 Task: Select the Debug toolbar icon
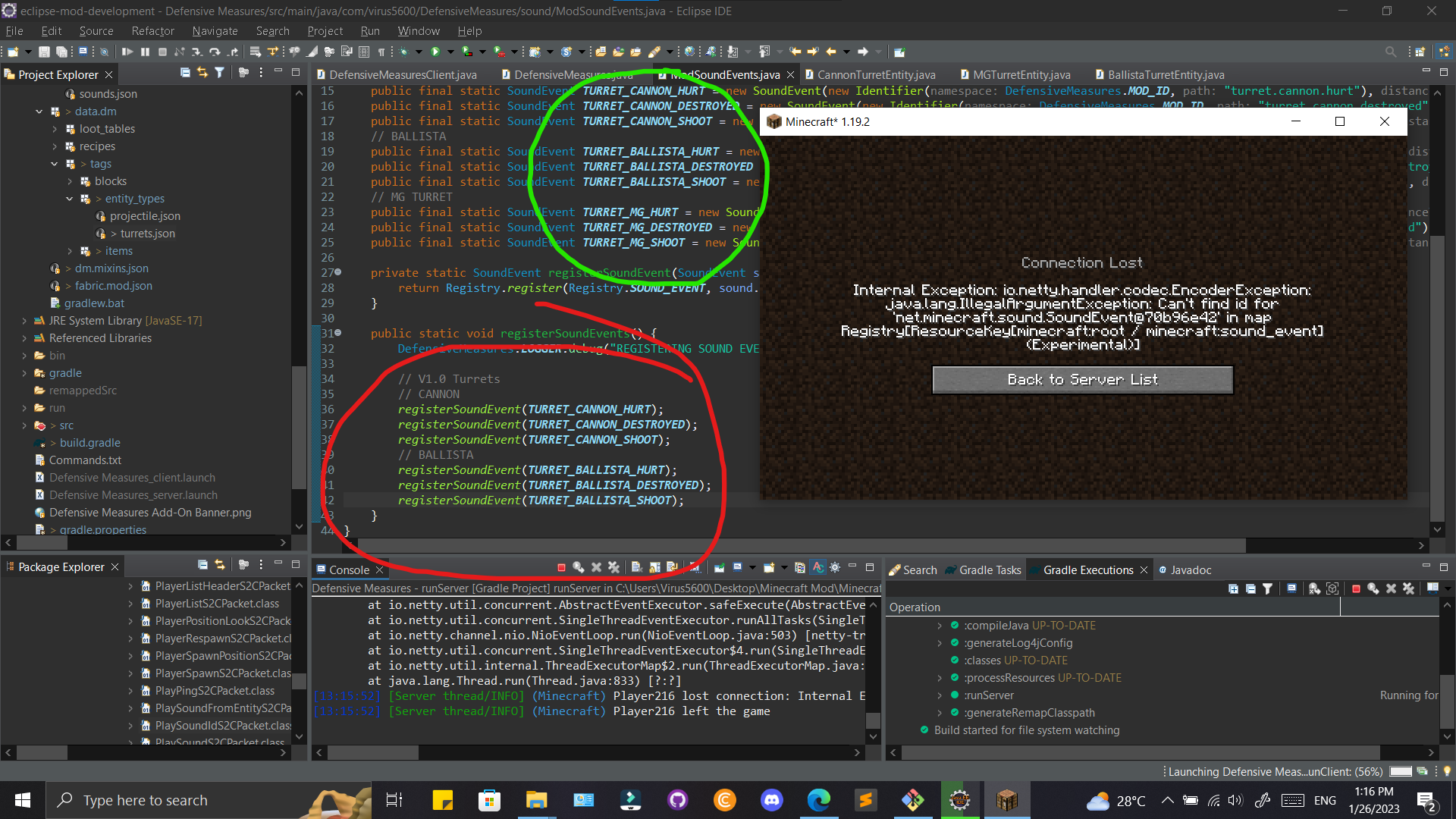(x=403, y=52)
